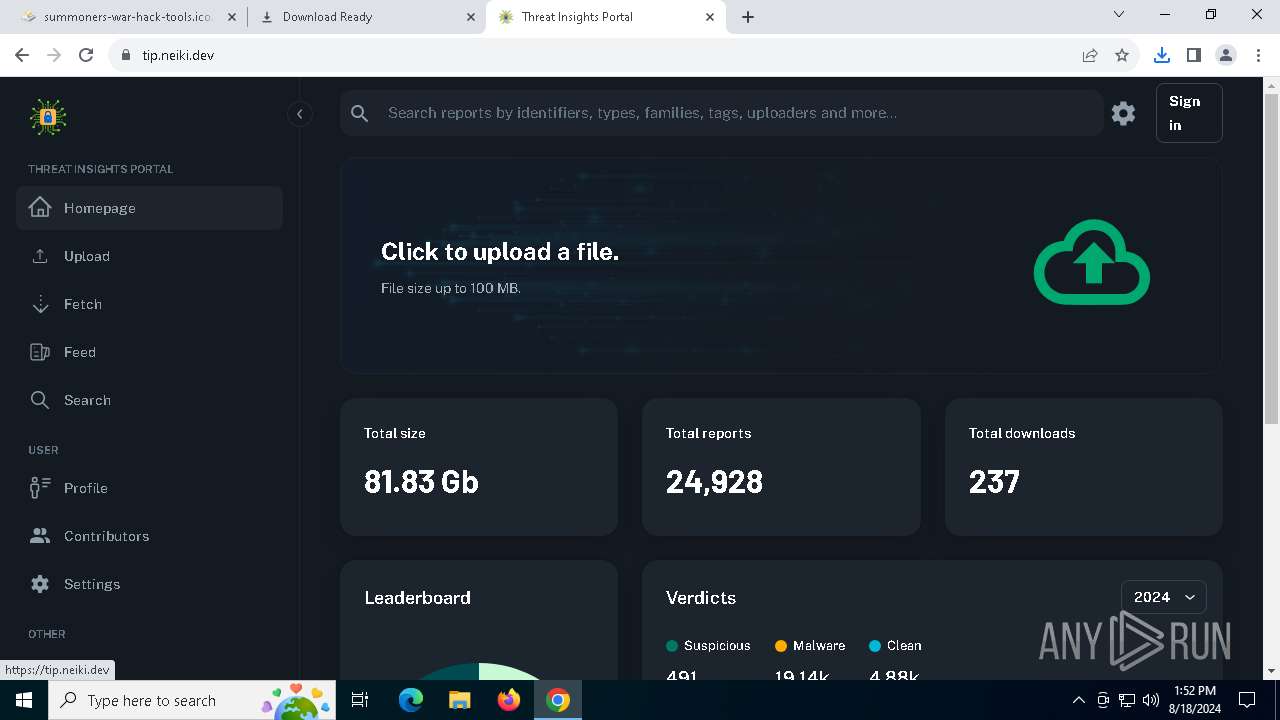Click the address bar URL tip.neiki.dev
Image resolution: width=1280 pixels, height=720 pixels.
pyautogui.click(x=178, y=55)
